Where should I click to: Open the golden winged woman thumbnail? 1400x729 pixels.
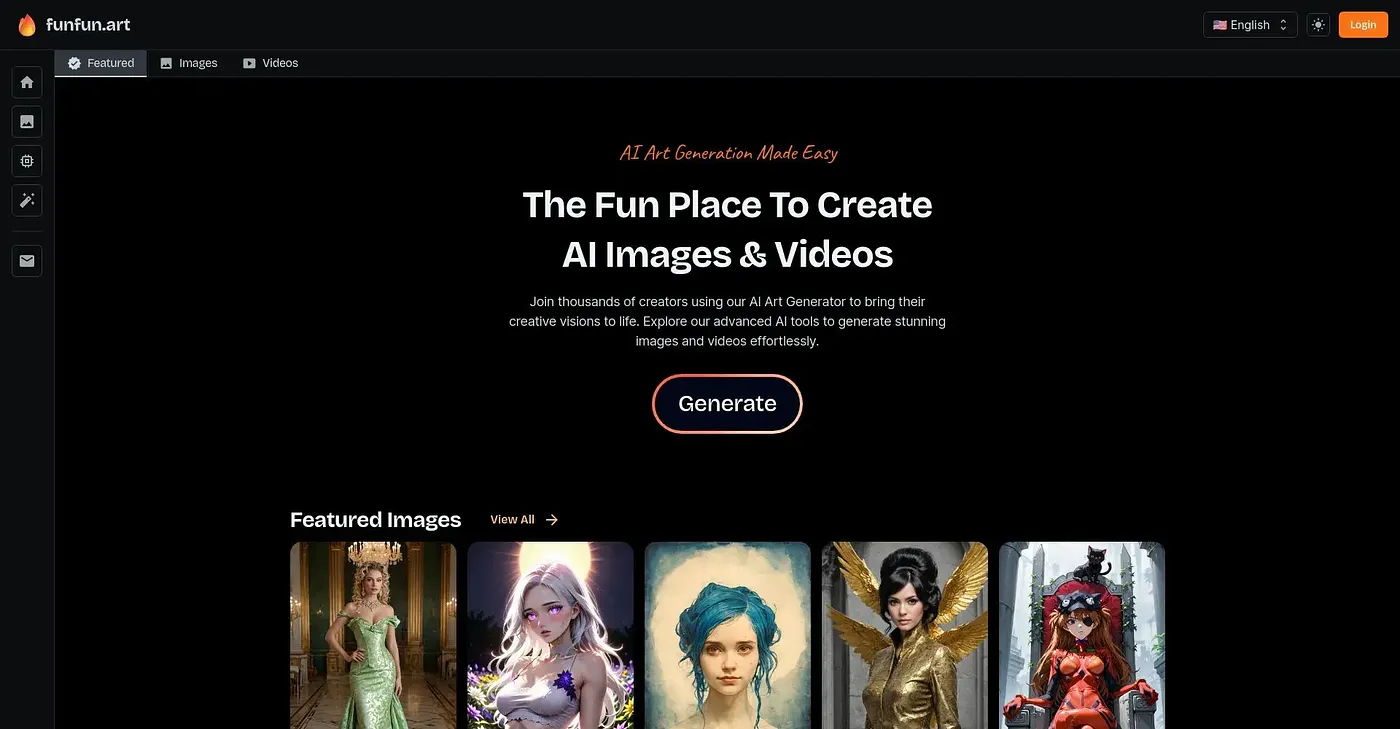tap(905, 635)
